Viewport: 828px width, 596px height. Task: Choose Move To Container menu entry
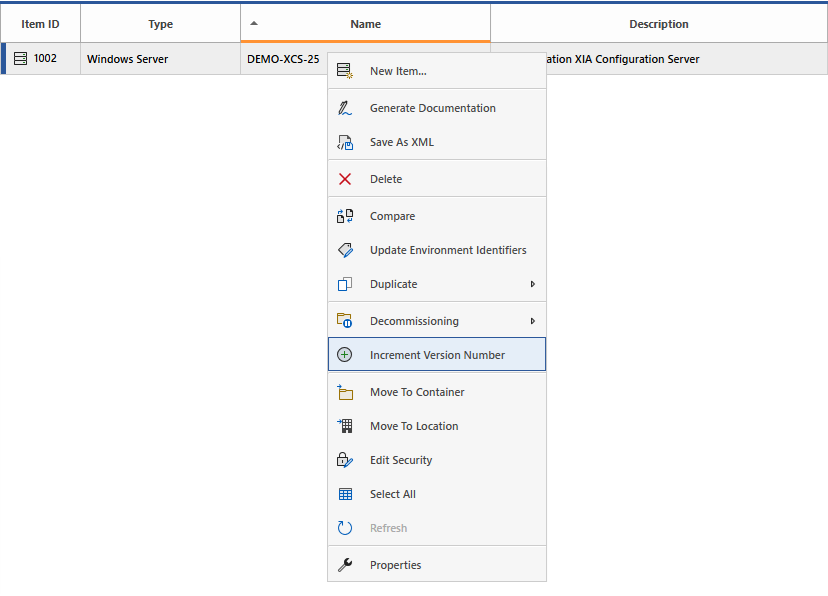tap(417, 392)
